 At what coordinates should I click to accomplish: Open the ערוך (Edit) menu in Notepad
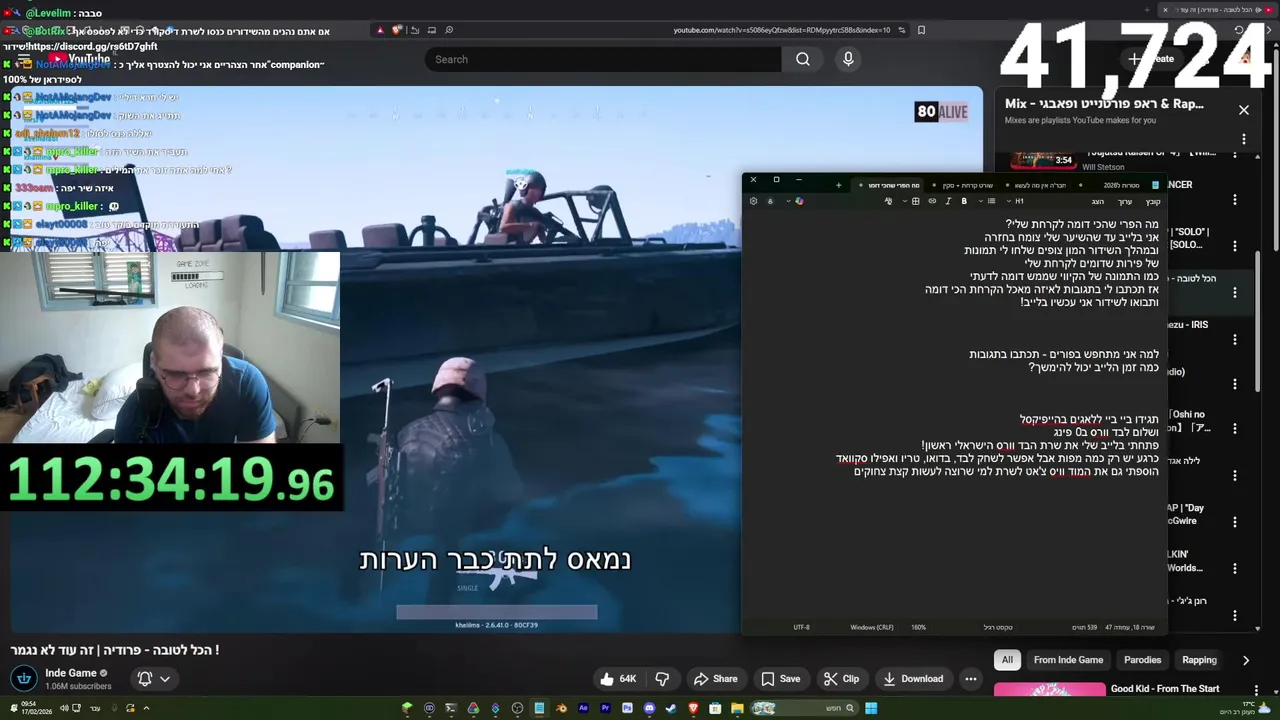(x=1125, y=201)
